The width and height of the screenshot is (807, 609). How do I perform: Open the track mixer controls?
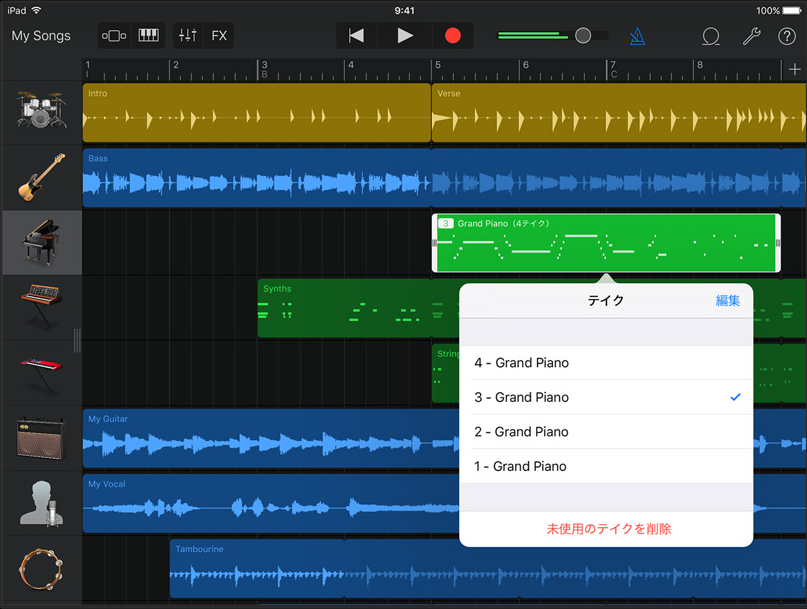coord(188,36)
